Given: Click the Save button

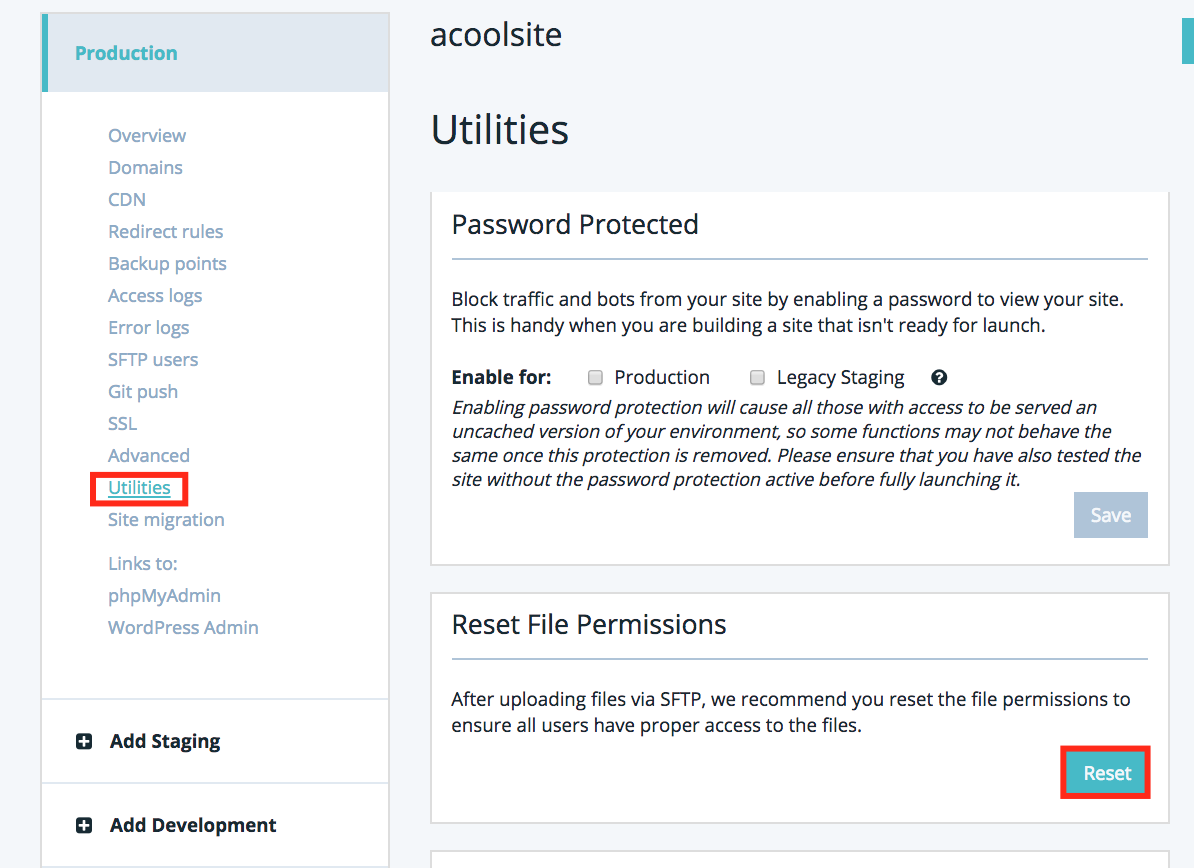Looking at the screenshot, I should point(1110,515).
